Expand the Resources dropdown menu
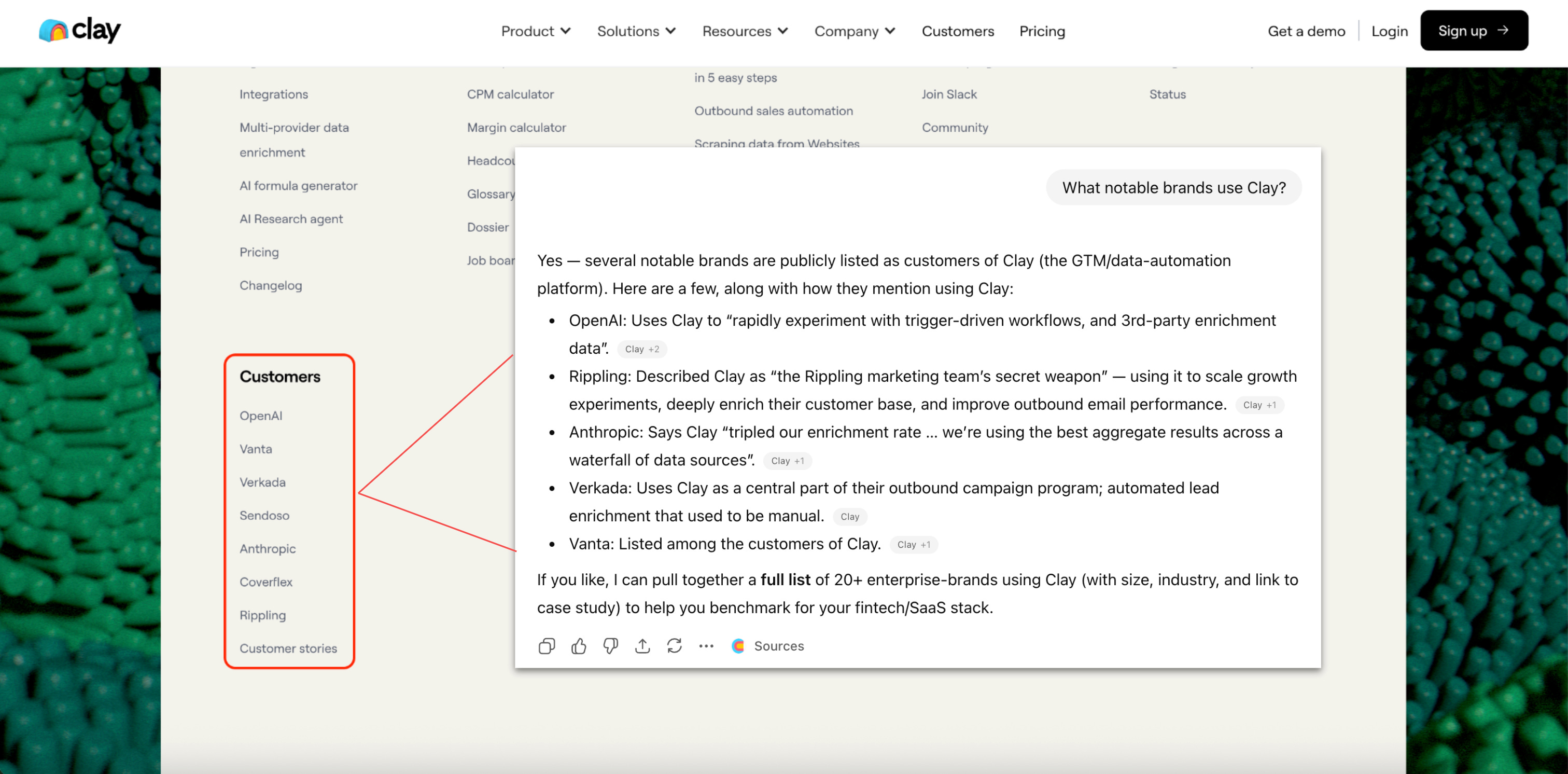The height and width of the screenshot is (774, 1568). click(x=745, y=31)
